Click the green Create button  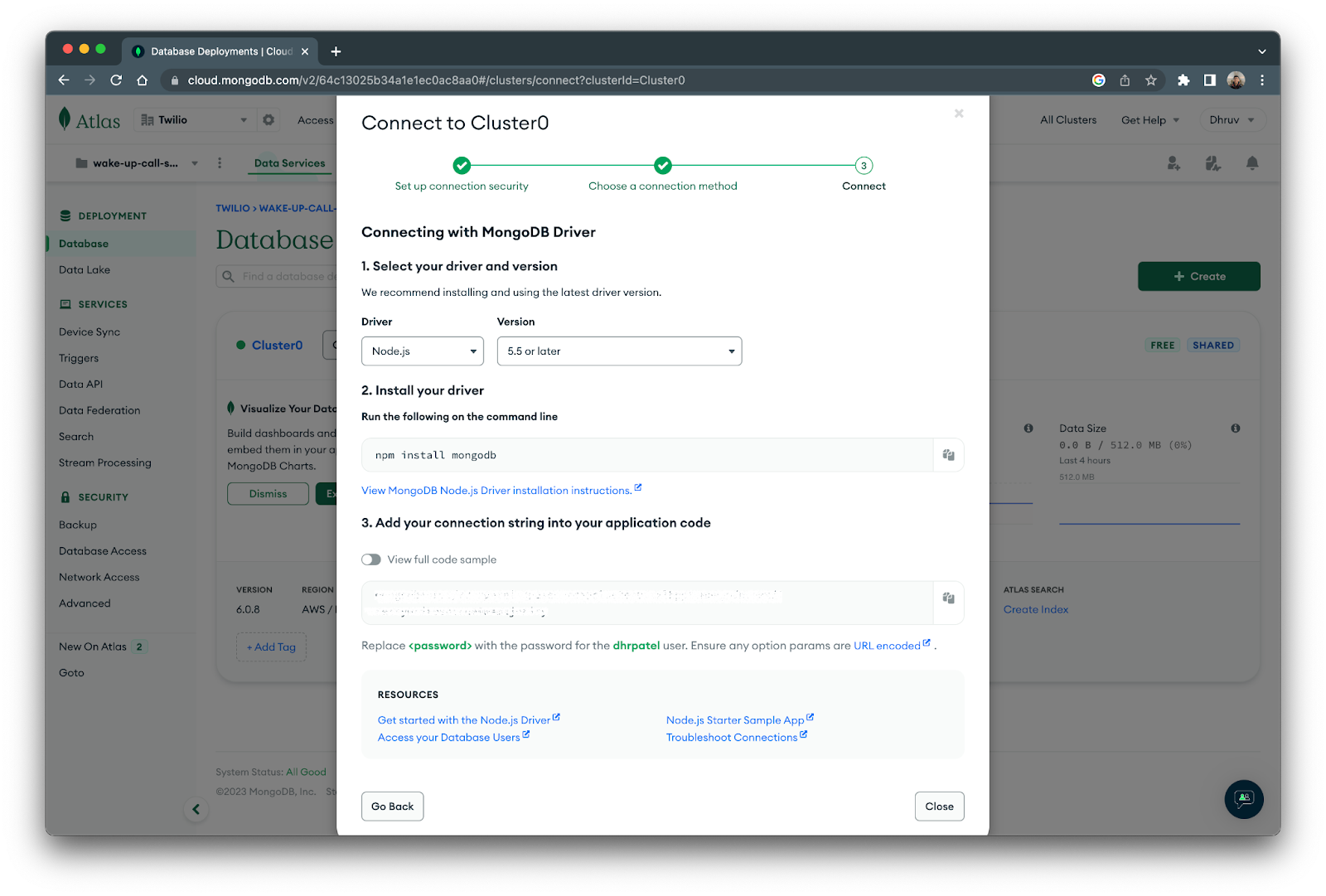pyautogui.click(x=1199, y=277)
